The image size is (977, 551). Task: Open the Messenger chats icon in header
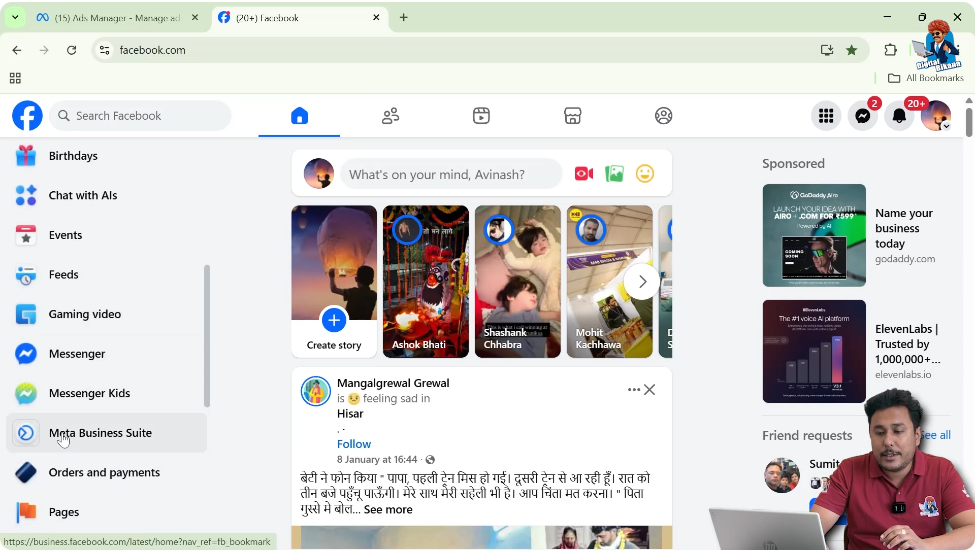point(862,116)
